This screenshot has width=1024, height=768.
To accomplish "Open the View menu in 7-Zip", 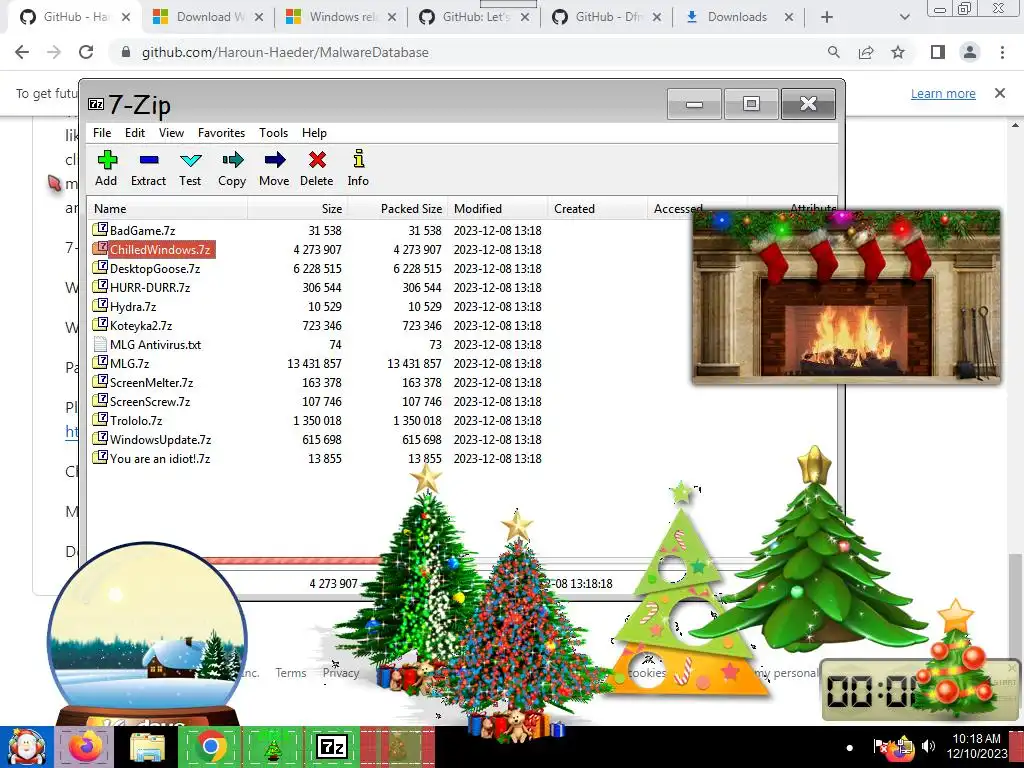I will pos(171,133).
